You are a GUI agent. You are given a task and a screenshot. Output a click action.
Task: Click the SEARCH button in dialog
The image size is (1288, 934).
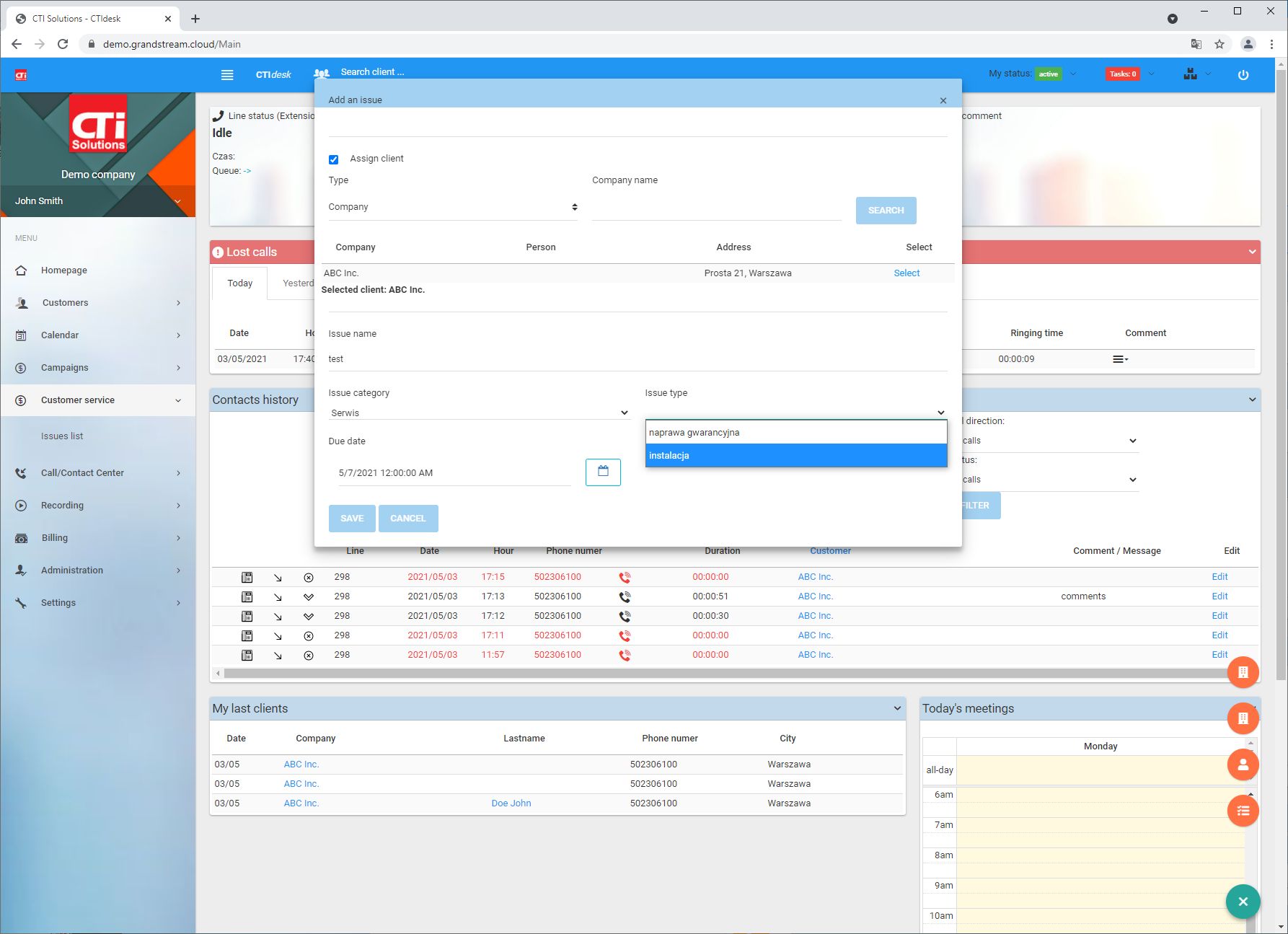click(x=886, y=210)
